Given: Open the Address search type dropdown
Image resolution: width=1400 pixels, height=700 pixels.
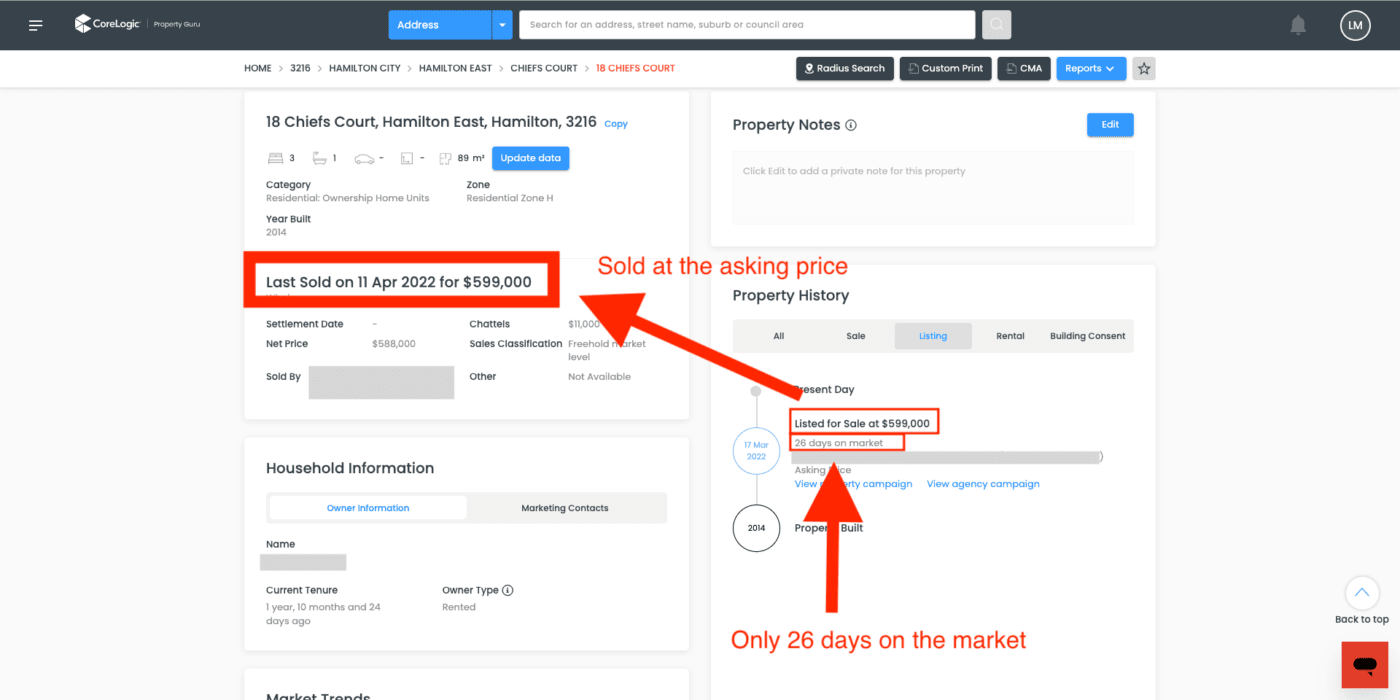Looking at the screenshot, I should [502, 25].
